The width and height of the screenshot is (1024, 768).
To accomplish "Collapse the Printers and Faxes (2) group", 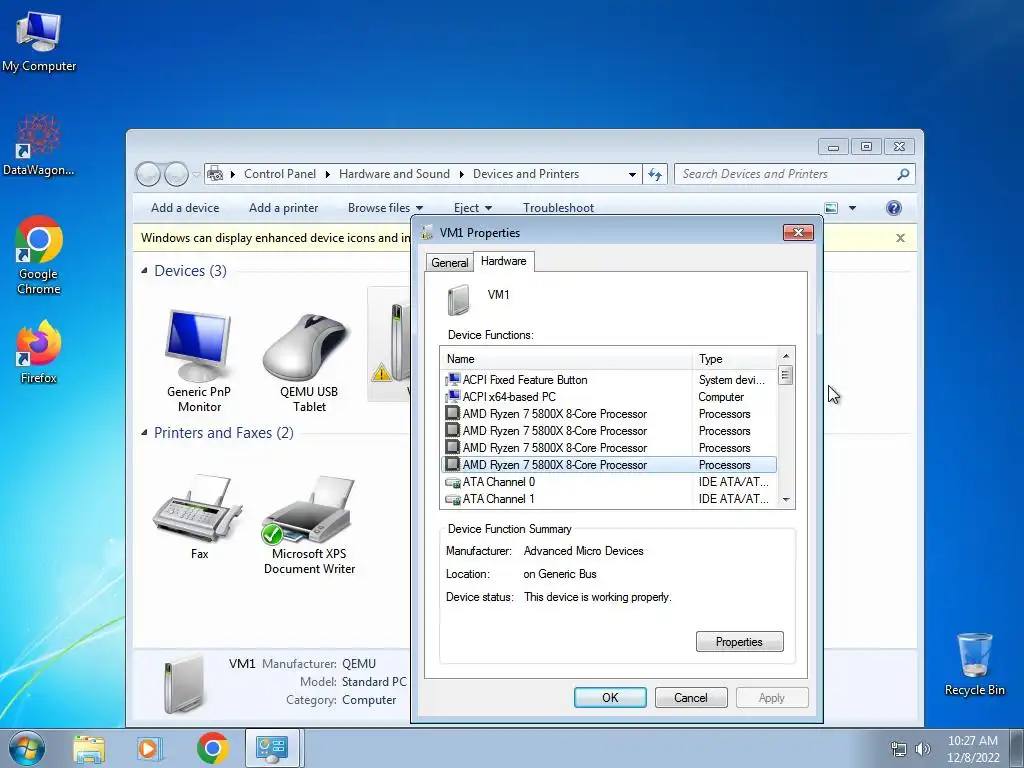I will tap(144, 432).
